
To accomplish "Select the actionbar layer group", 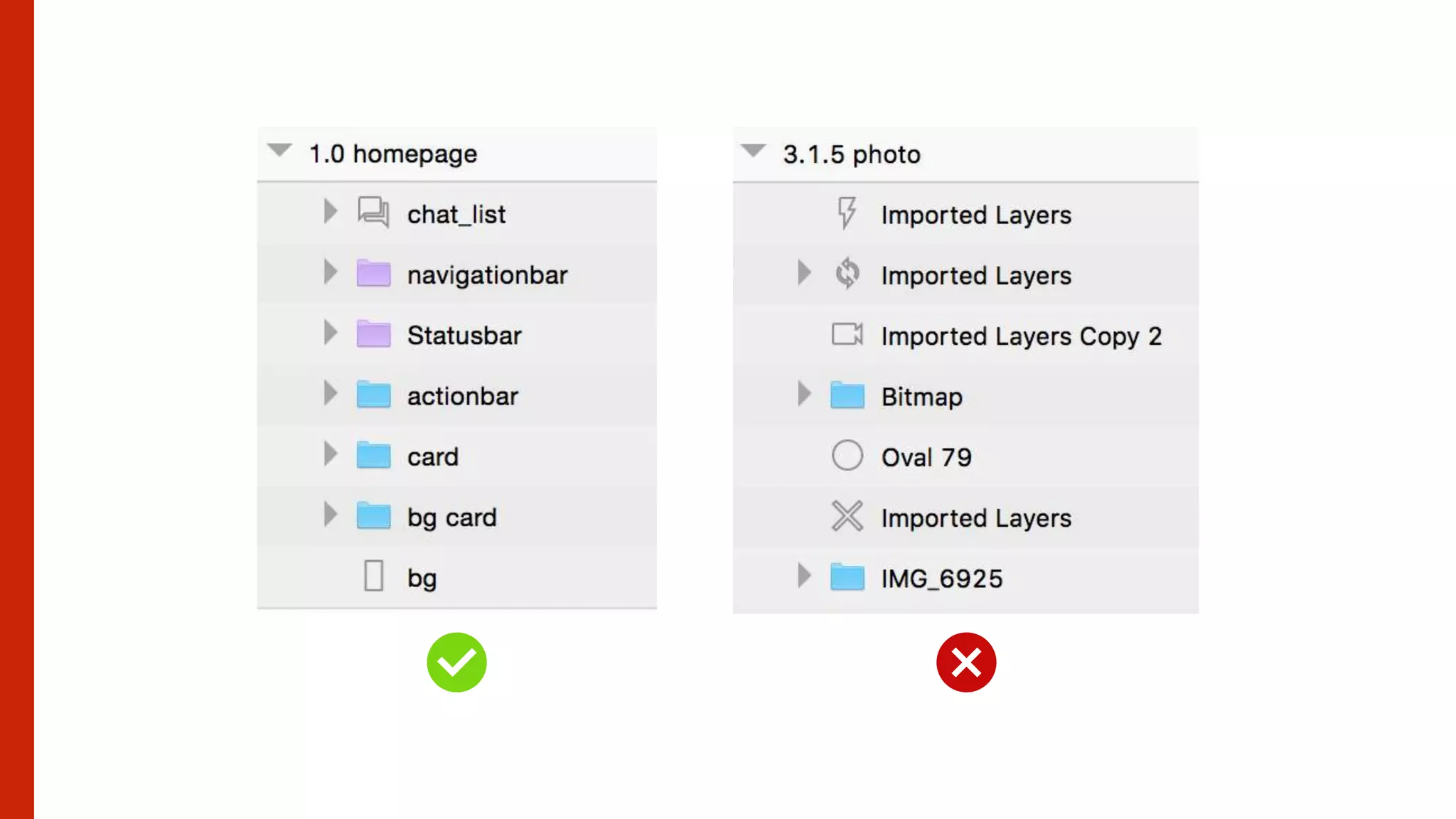I will click(462, 396).
